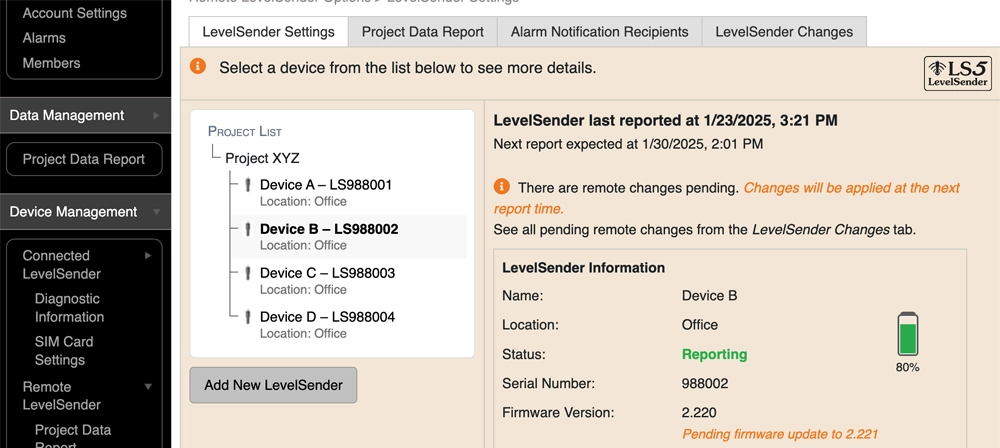
Task: Click the LS5 LevelSender logo
Action: click(x=957, y=73)
